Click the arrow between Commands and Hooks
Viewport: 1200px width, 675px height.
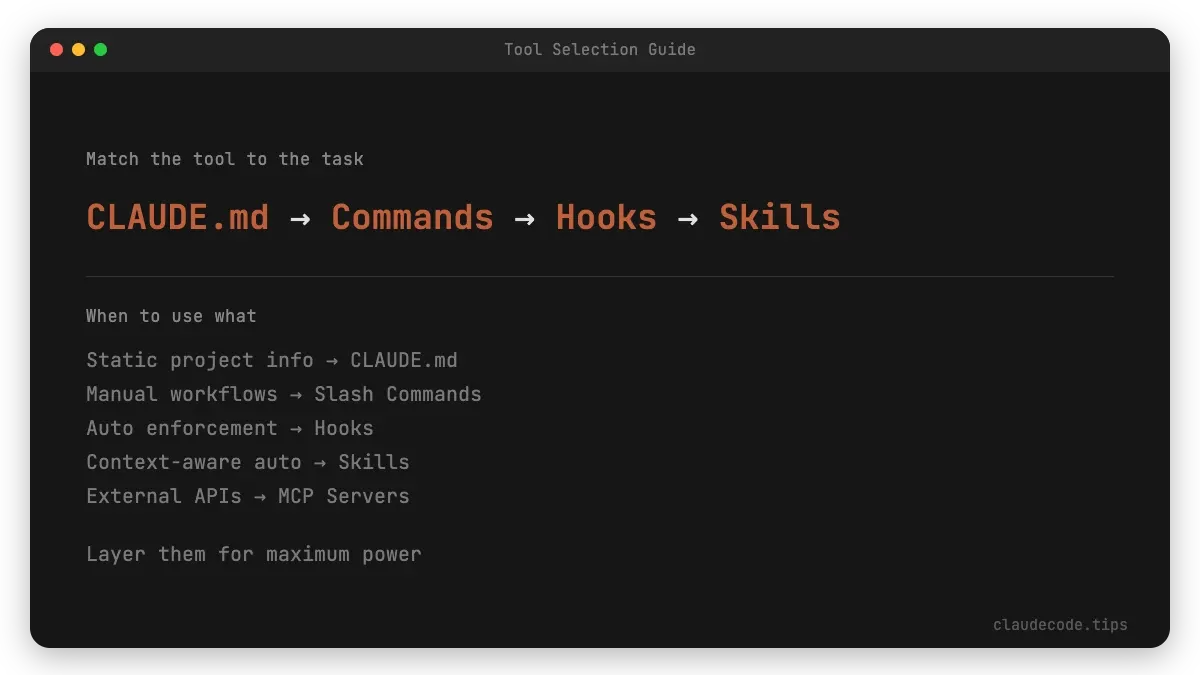pos(524,217)
